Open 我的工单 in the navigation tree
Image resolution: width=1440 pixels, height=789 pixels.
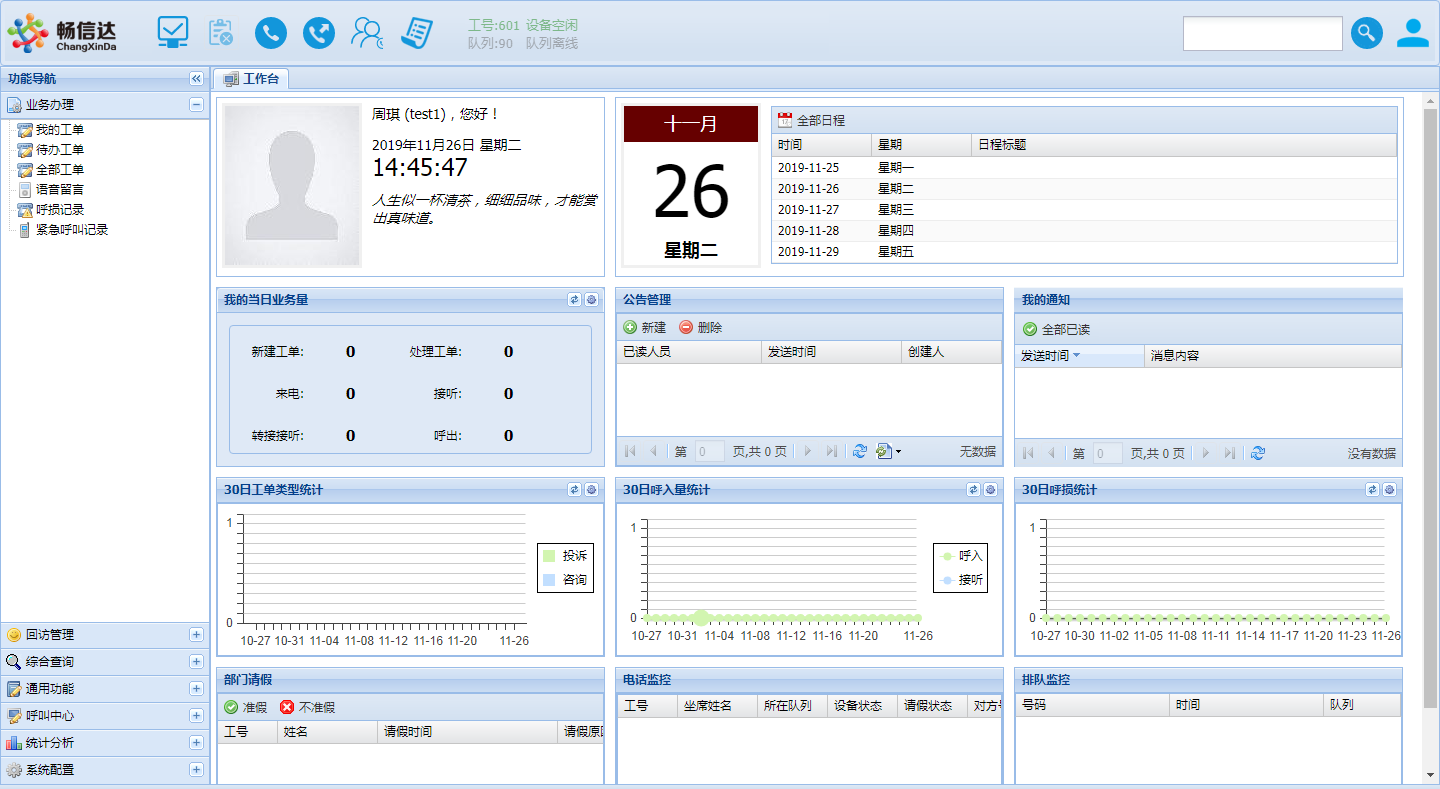pos(60,130)
